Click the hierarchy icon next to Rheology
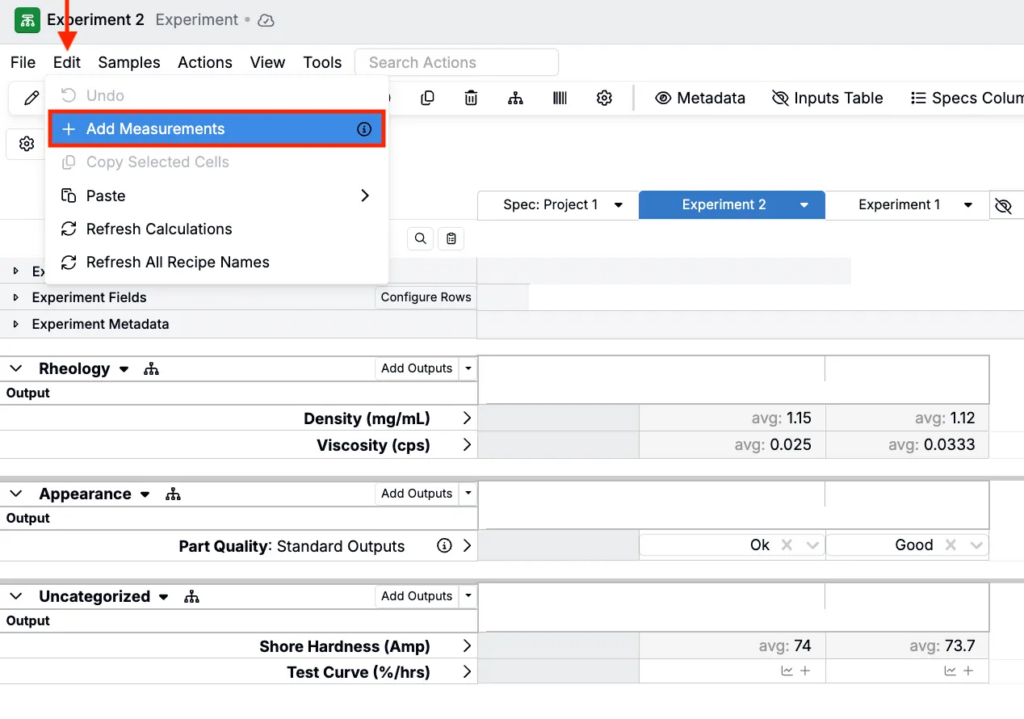1024x719 pixels. tap(151, 369)
